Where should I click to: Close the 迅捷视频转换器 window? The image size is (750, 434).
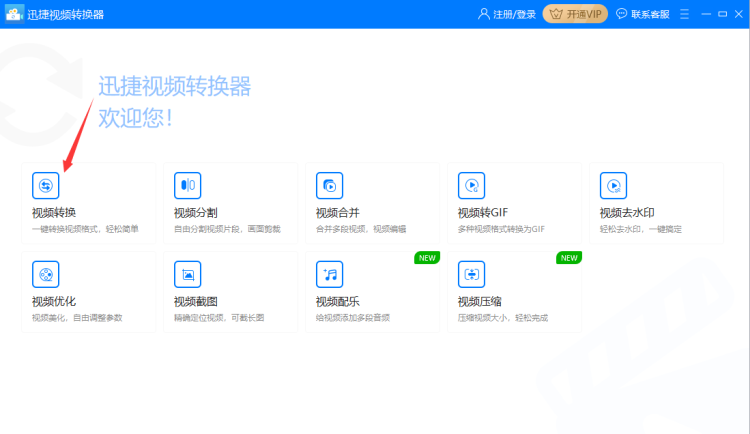coord(739,14)
